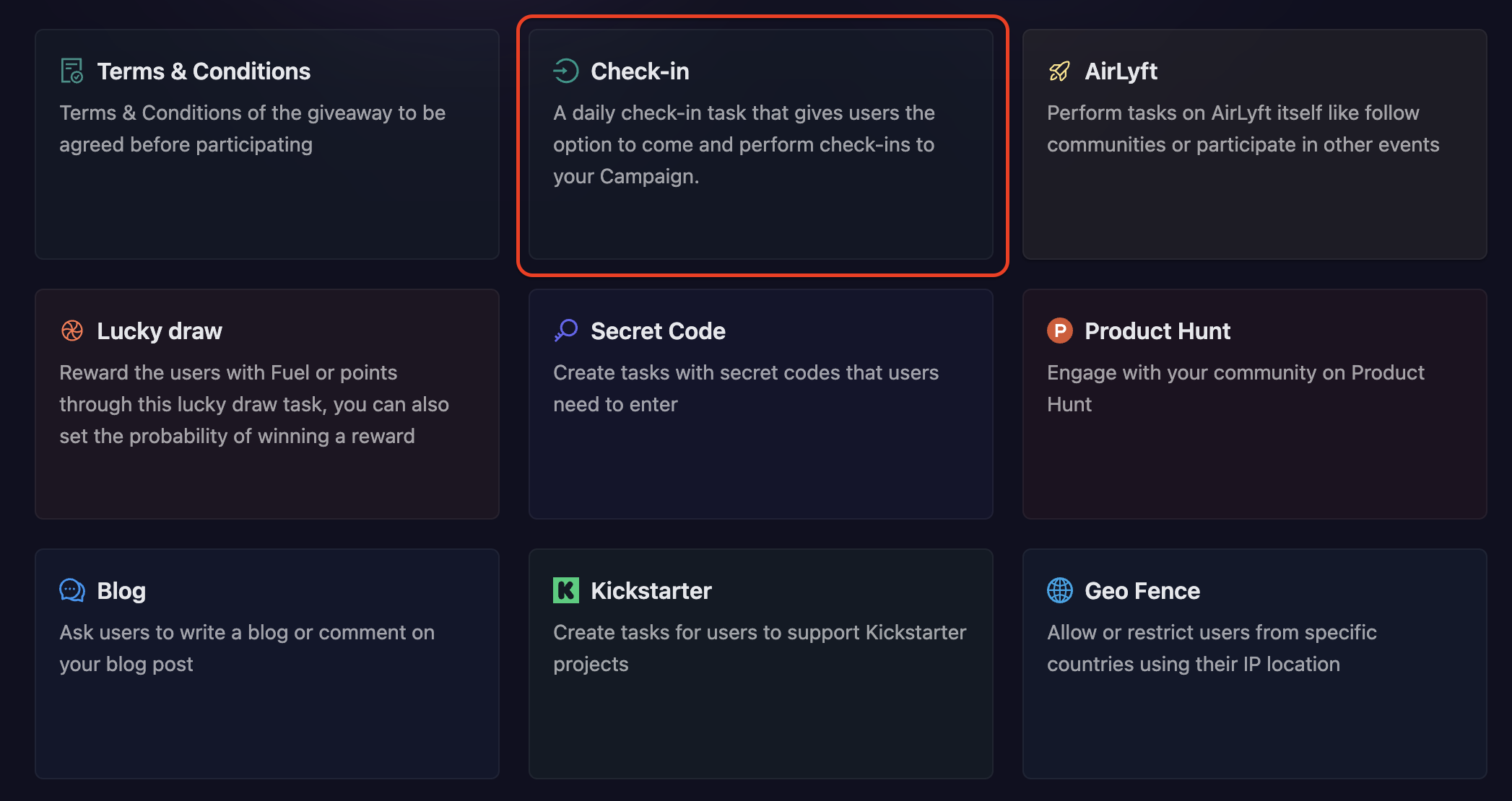Click the Kickstarter K logo icon
Screen dimensions: 1512x801
pyautogui.click(x=565, y=590)
